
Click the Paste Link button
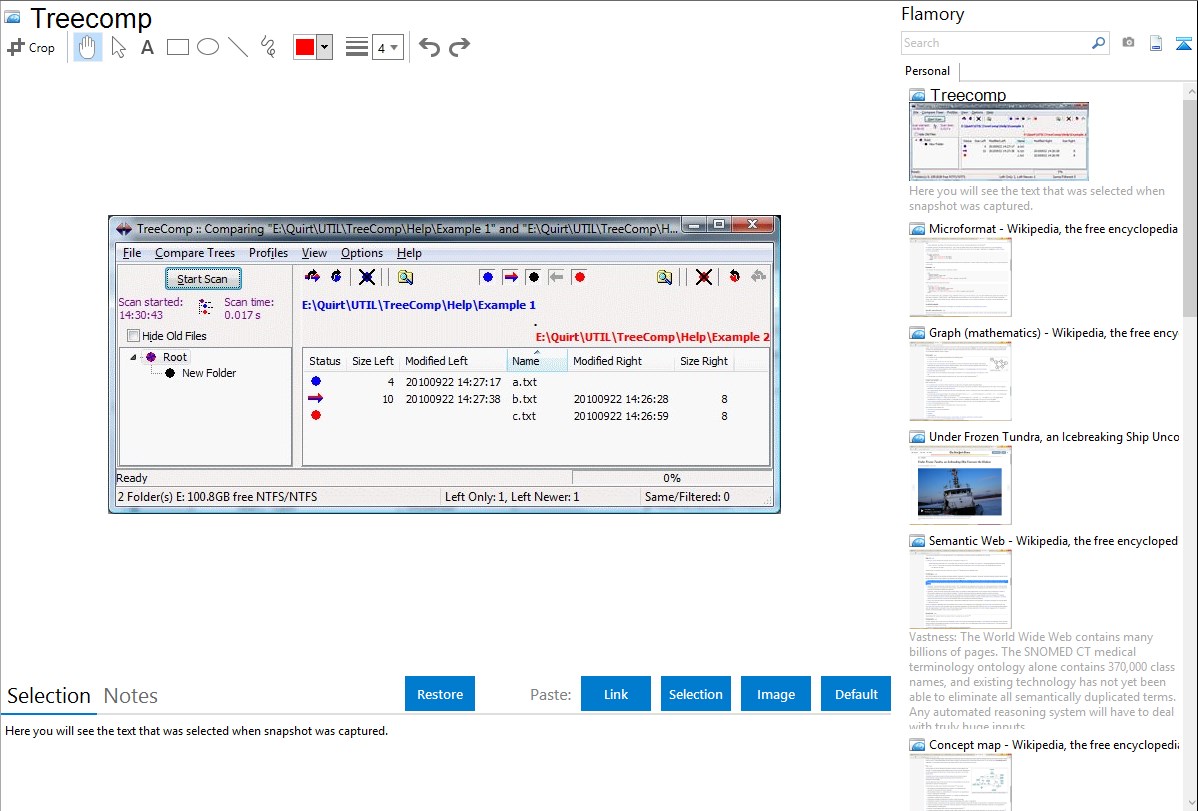(x=616, y=694)
